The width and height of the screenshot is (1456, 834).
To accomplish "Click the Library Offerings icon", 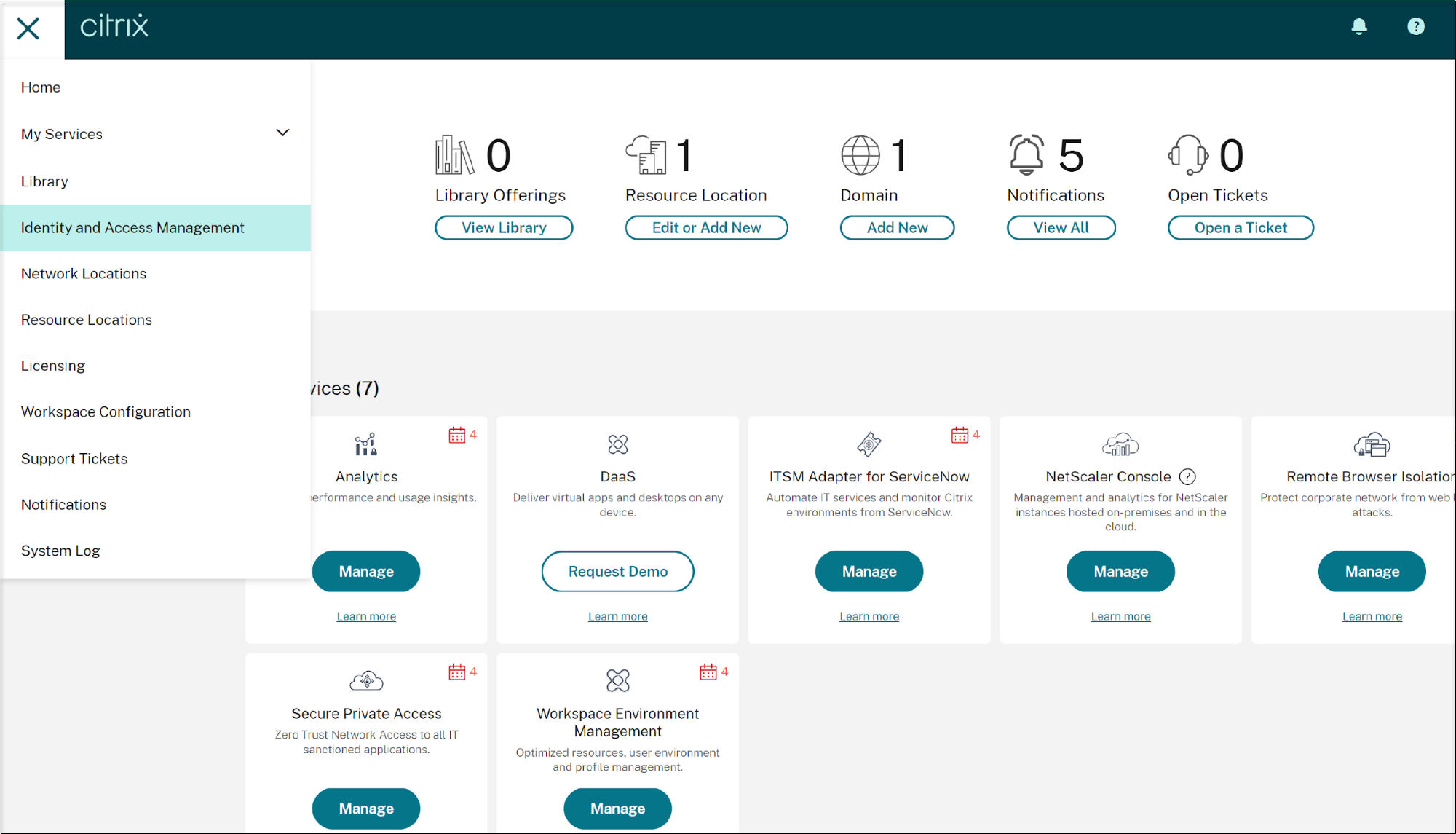I will click(455, 154).
